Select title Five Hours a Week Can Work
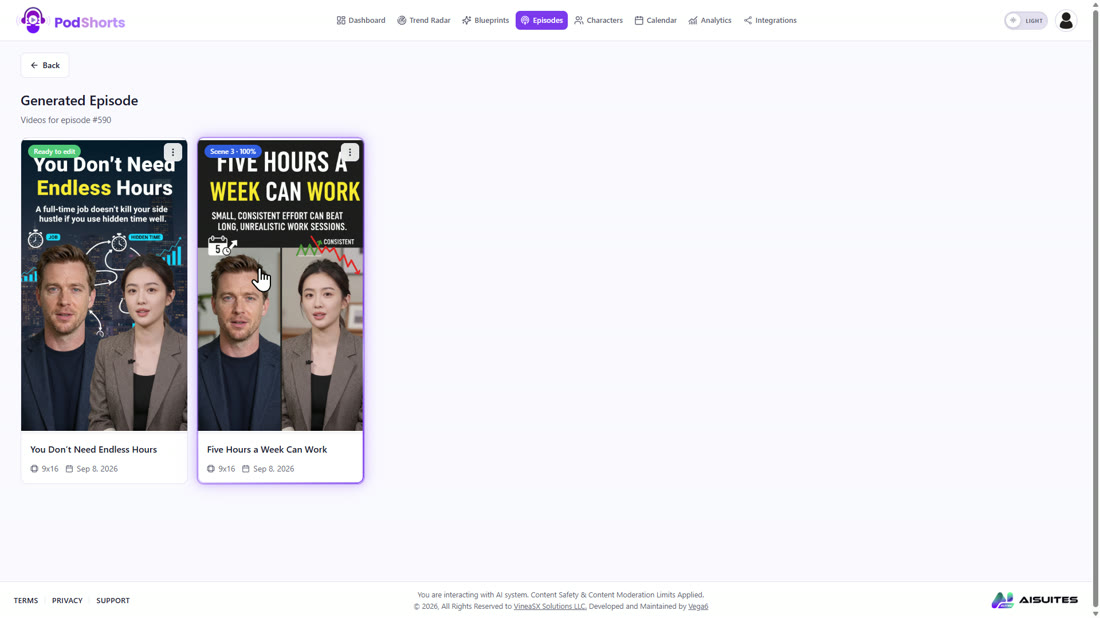 267,450
